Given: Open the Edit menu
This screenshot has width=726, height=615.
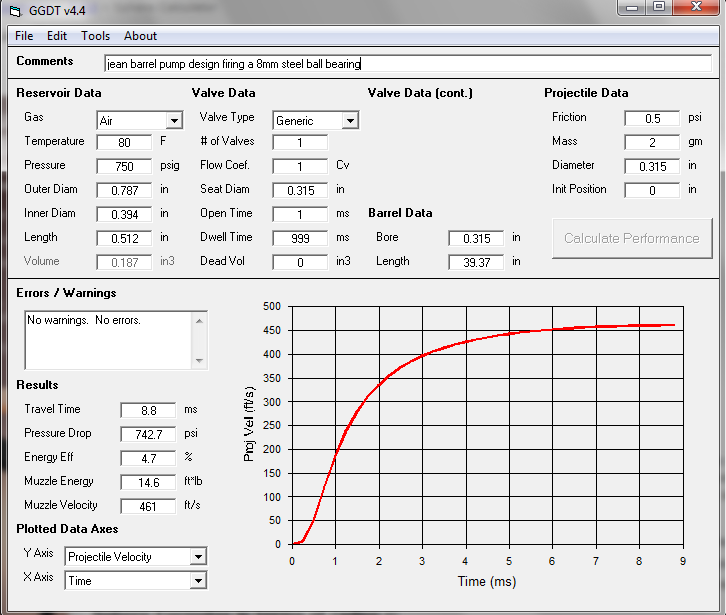Looking at the screenshot, I should (x=57, y=36).
